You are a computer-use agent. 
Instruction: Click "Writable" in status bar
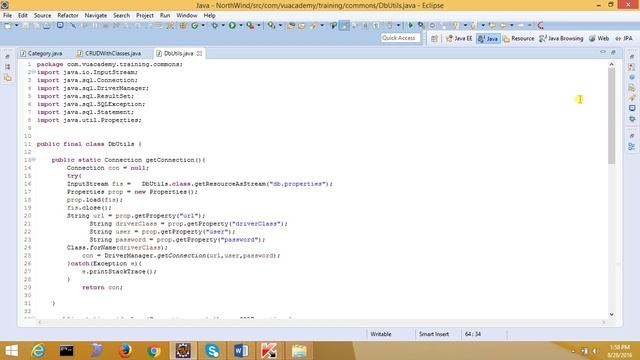380,334
